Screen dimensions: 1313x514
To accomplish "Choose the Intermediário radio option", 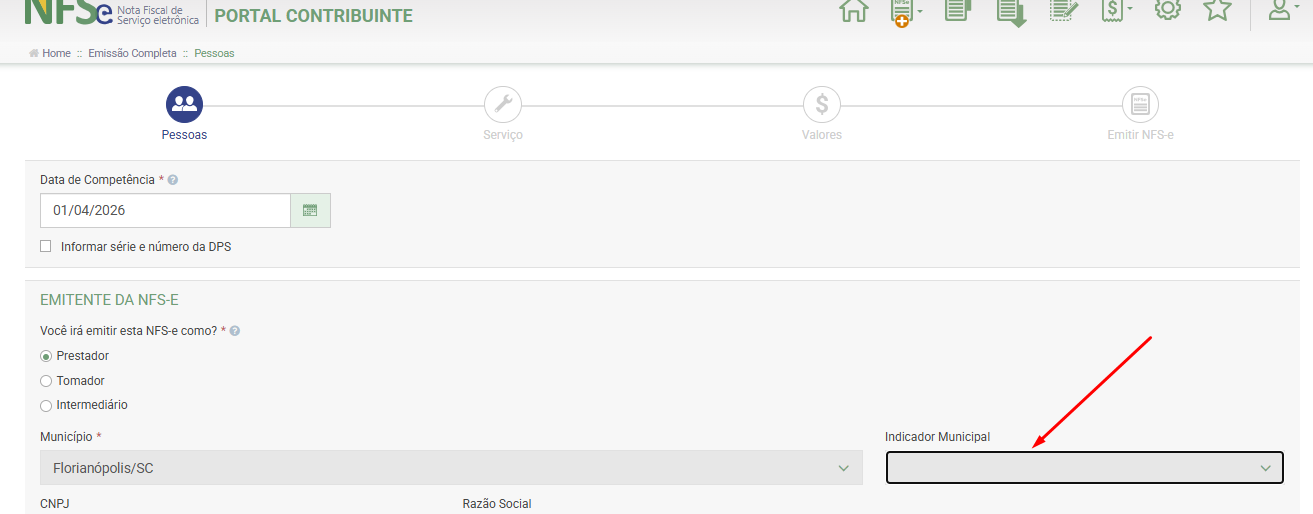I will pos(46,406).
